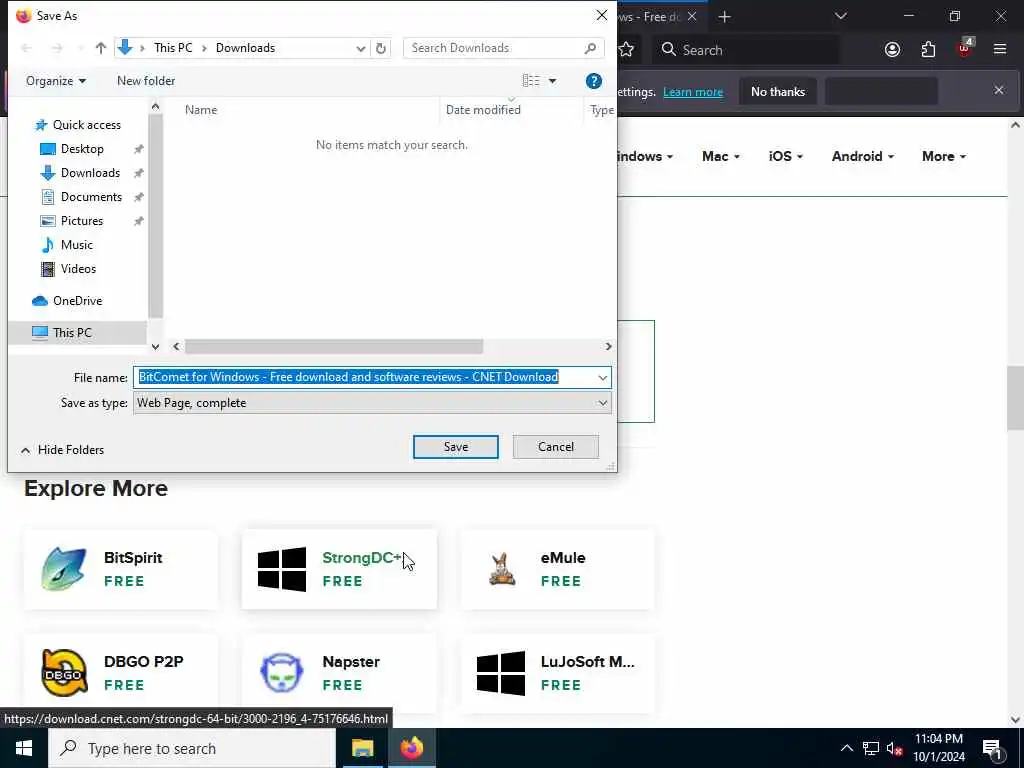This screenshot has width=1024, height=768.
Task: Click the Cancel button
Action: [x=556, y=447]
